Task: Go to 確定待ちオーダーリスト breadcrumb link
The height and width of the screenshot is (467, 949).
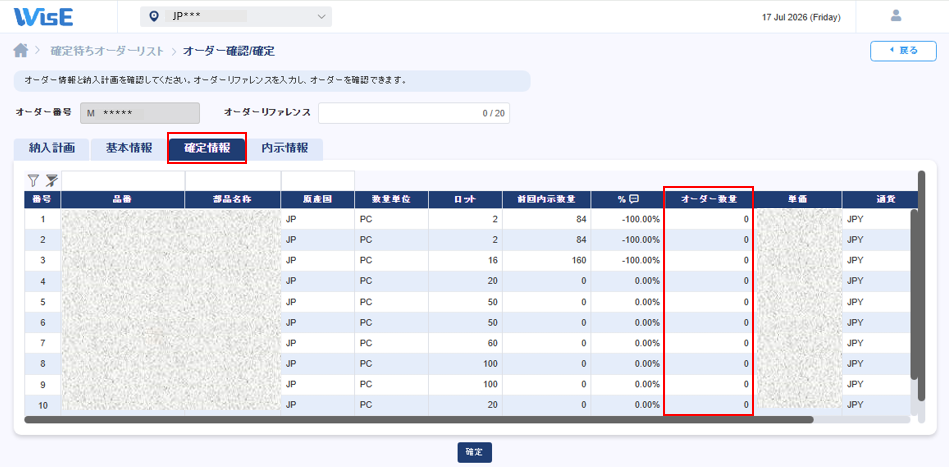Action: coord(107,51)
